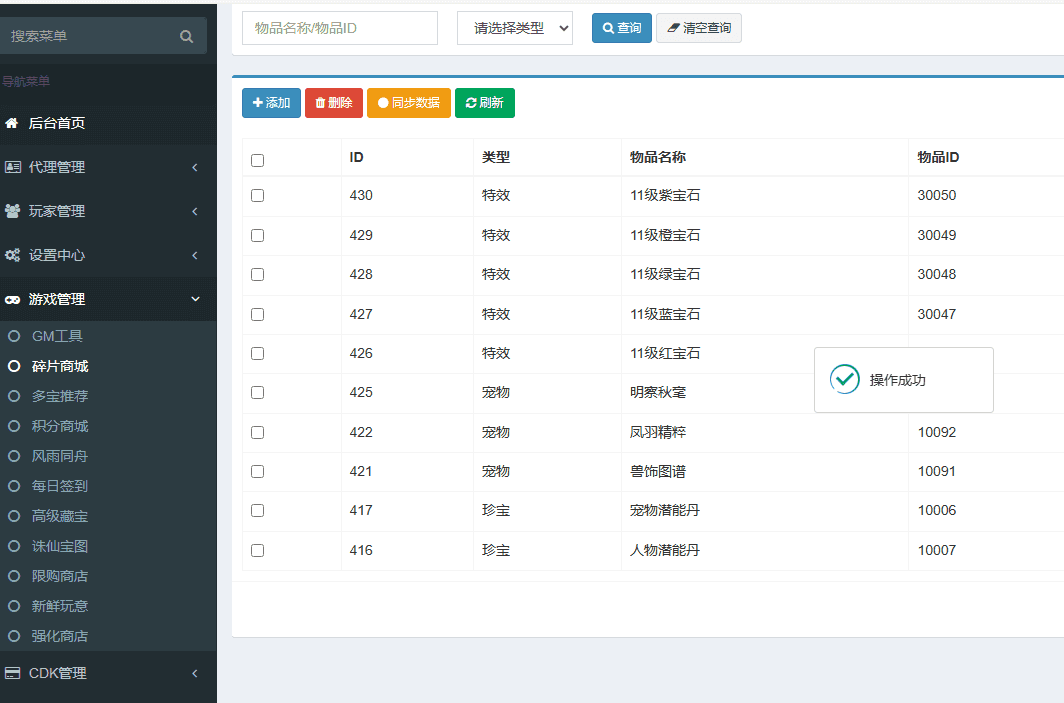Select the checkbox for 宠物潜能丹 row

click(x=257, y=510)
